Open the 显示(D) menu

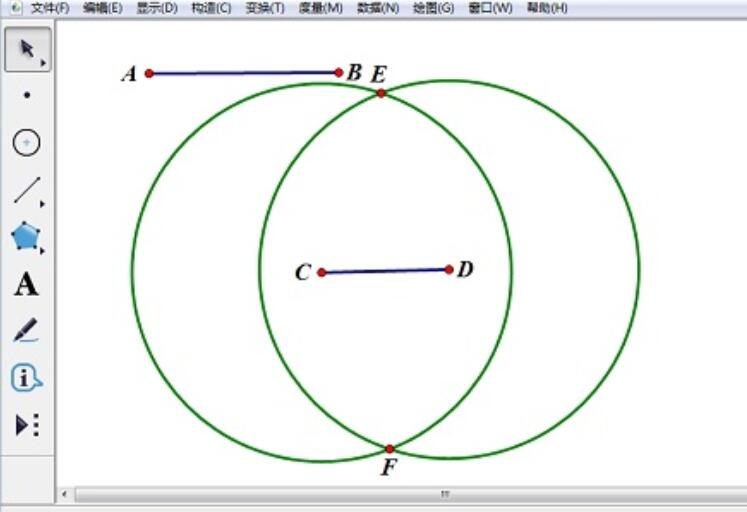pos(157,8)
